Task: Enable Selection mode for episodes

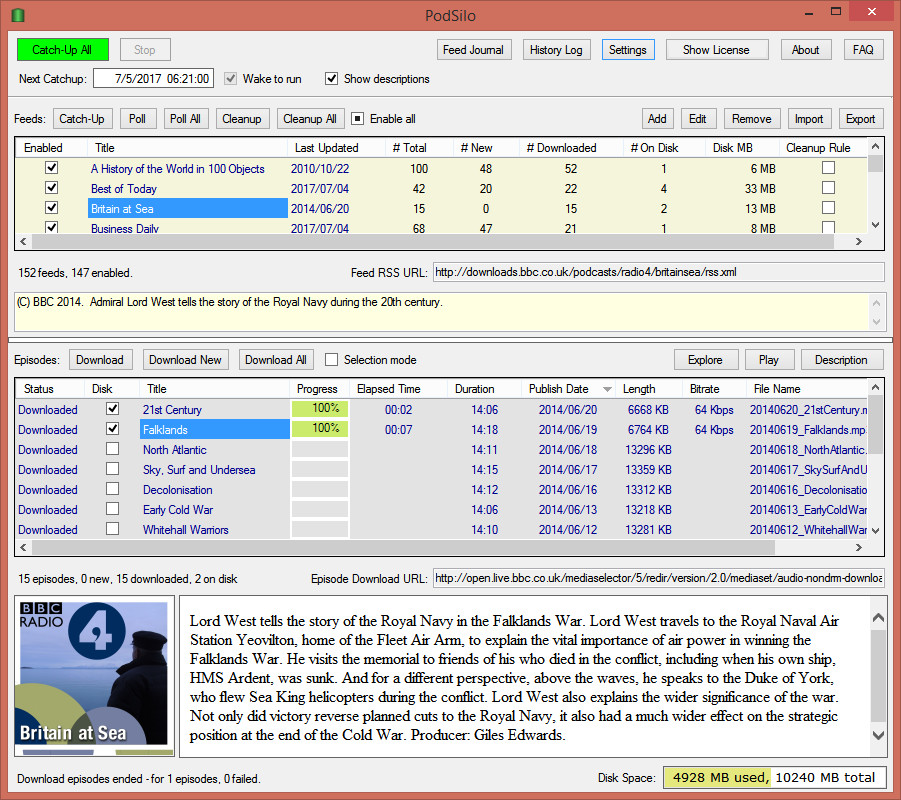Action: (x=332, y=360)
